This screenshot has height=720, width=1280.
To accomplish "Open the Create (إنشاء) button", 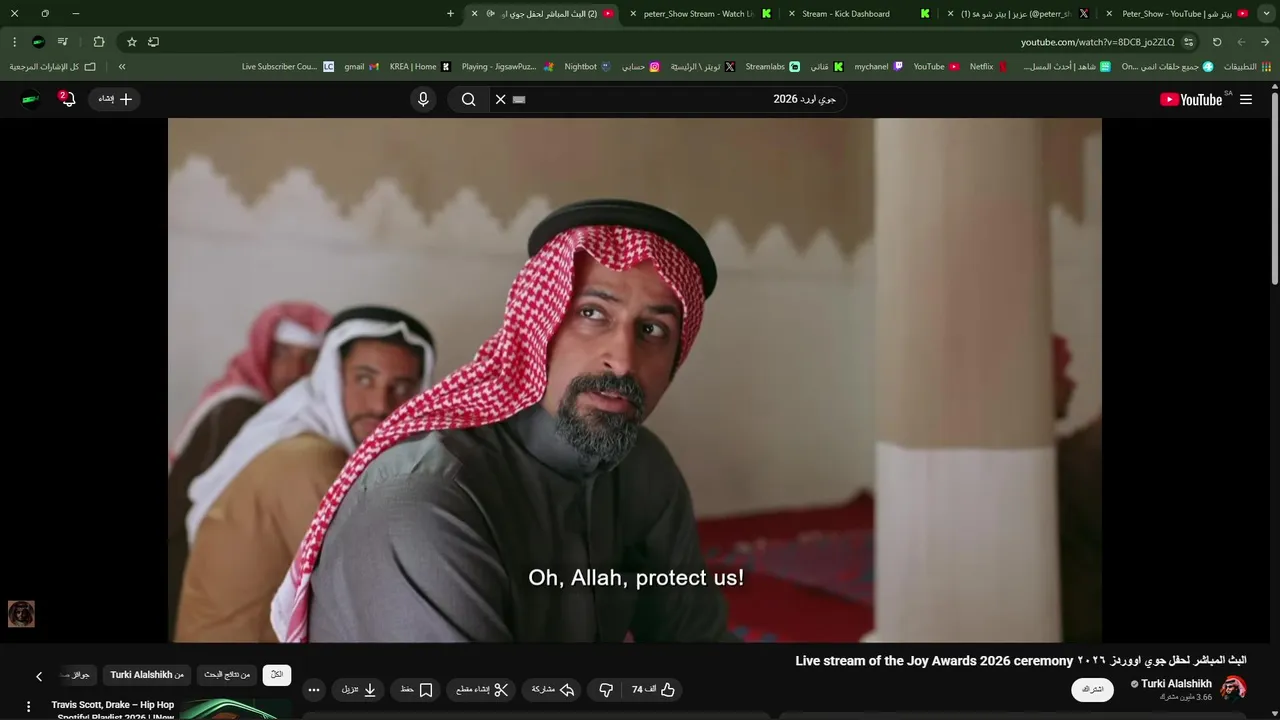I will 115,99.
